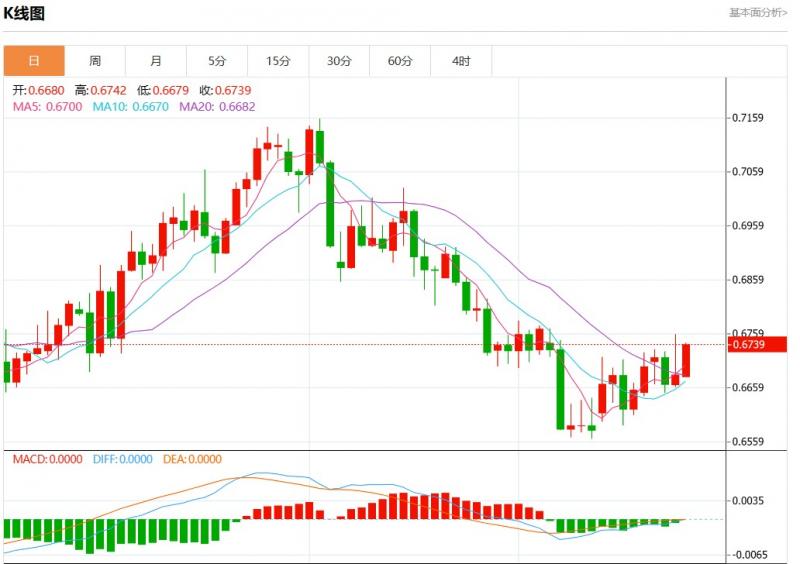Click the MACD:0.0000 label

47,459
